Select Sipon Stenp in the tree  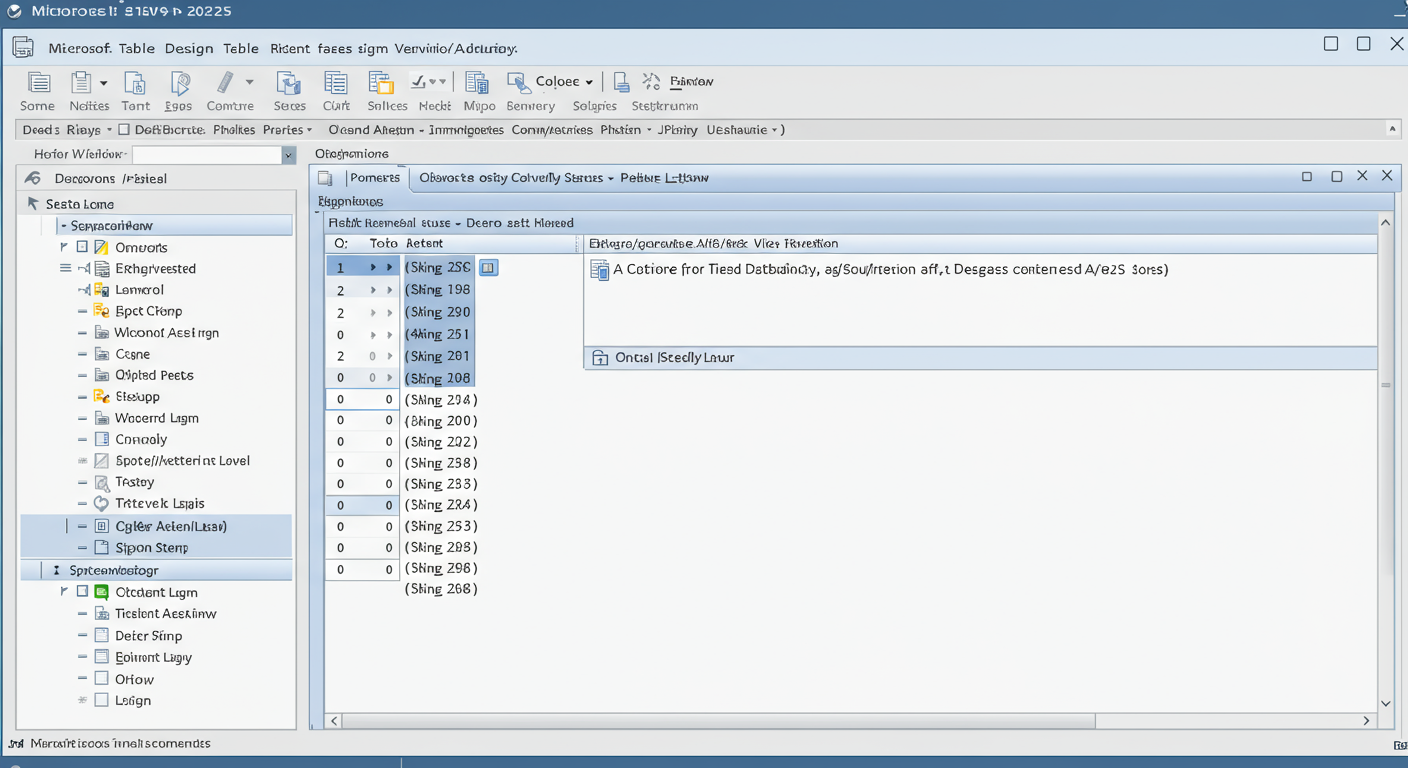coord(151,548)
